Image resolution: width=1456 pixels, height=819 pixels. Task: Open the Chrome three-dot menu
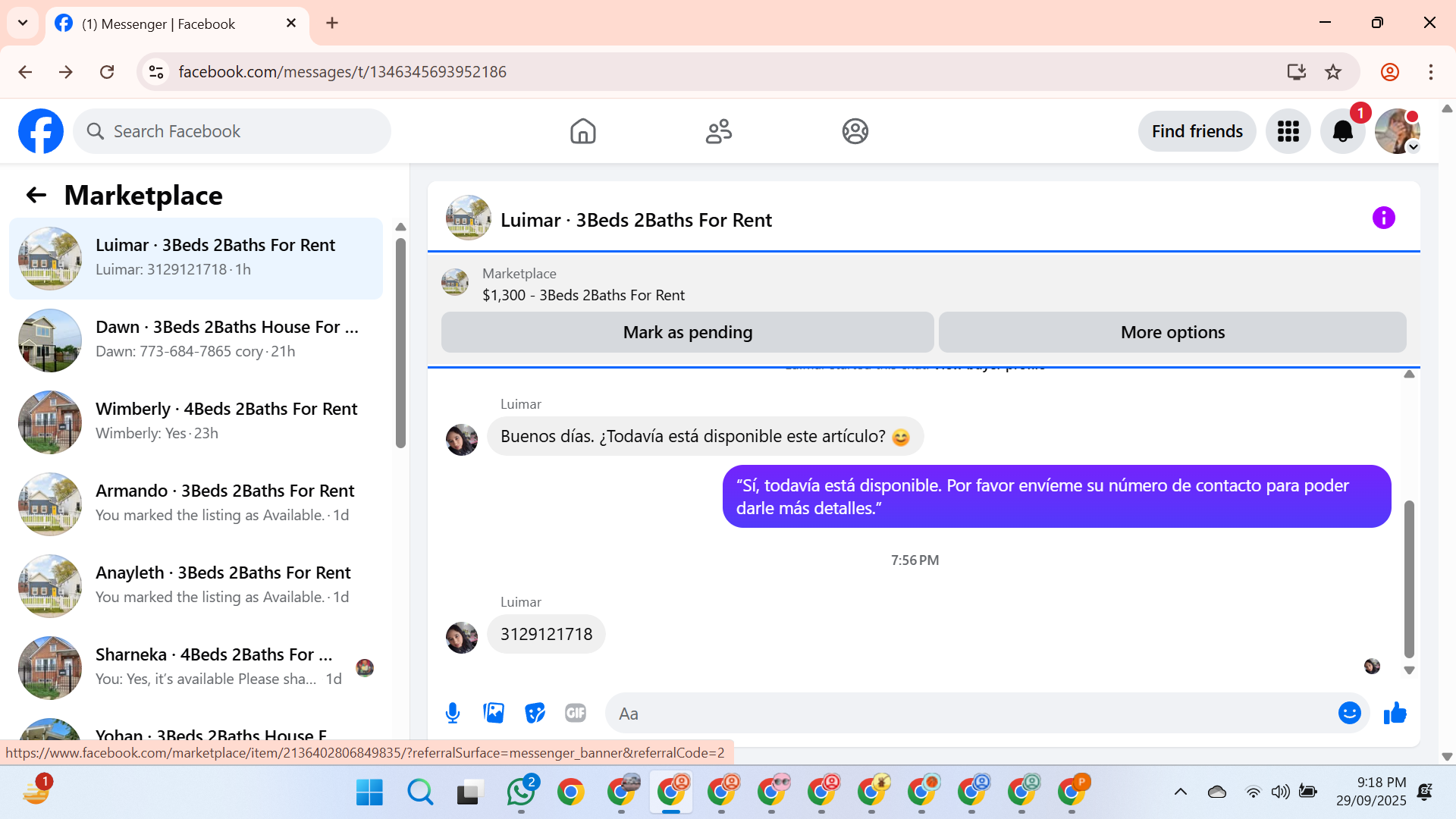[x=1430, y=72]
